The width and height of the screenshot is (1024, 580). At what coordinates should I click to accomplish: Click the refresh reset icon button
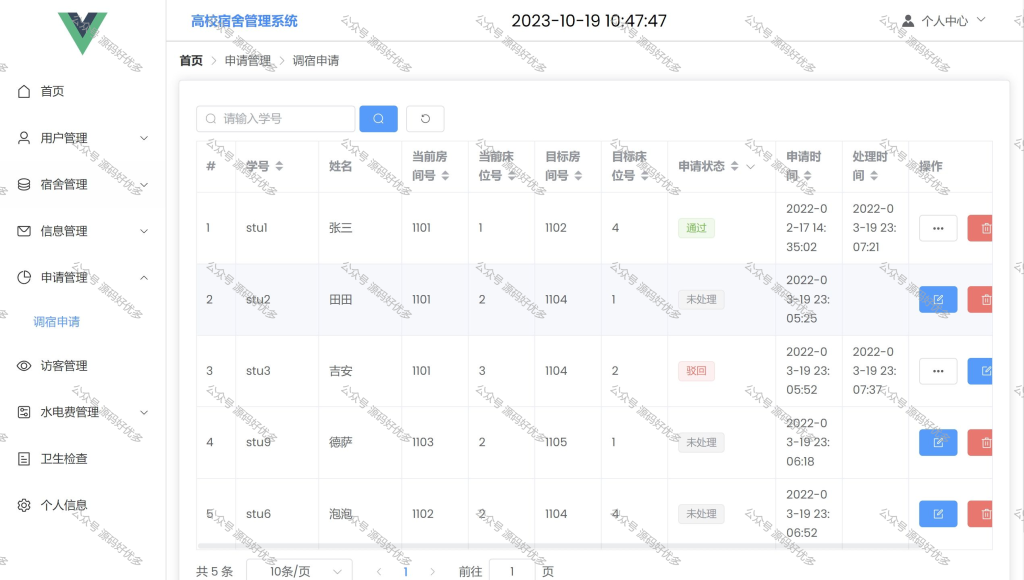pos(425,119)
